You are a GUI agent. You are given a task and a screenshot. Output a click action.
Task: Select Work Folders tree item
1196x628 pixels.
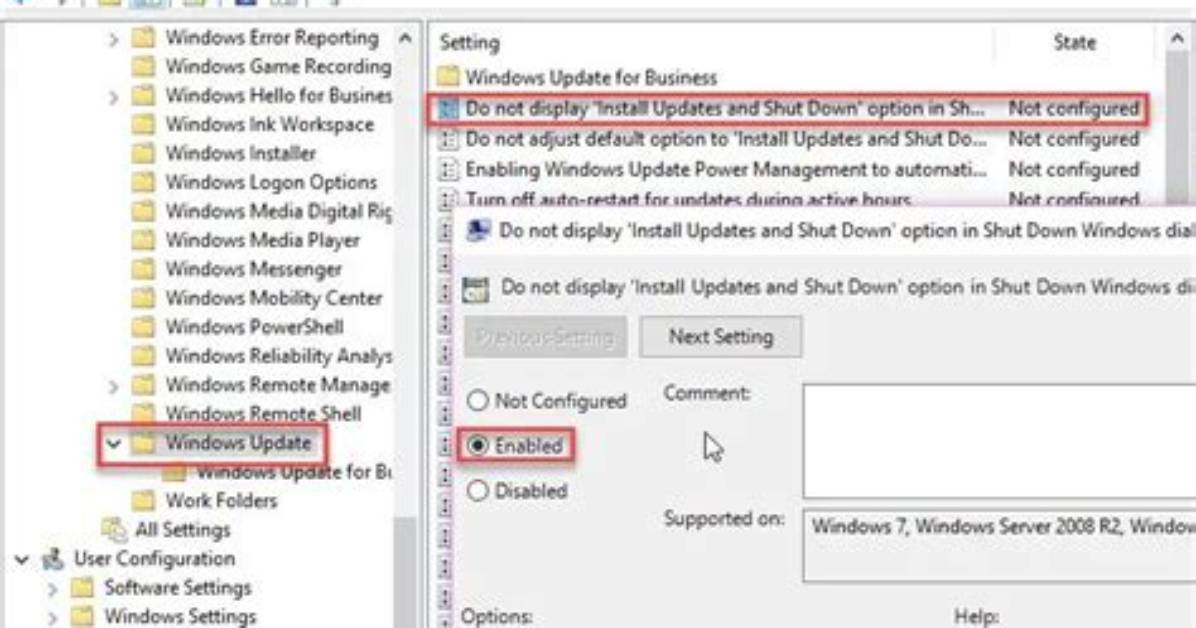coord(222,501)
